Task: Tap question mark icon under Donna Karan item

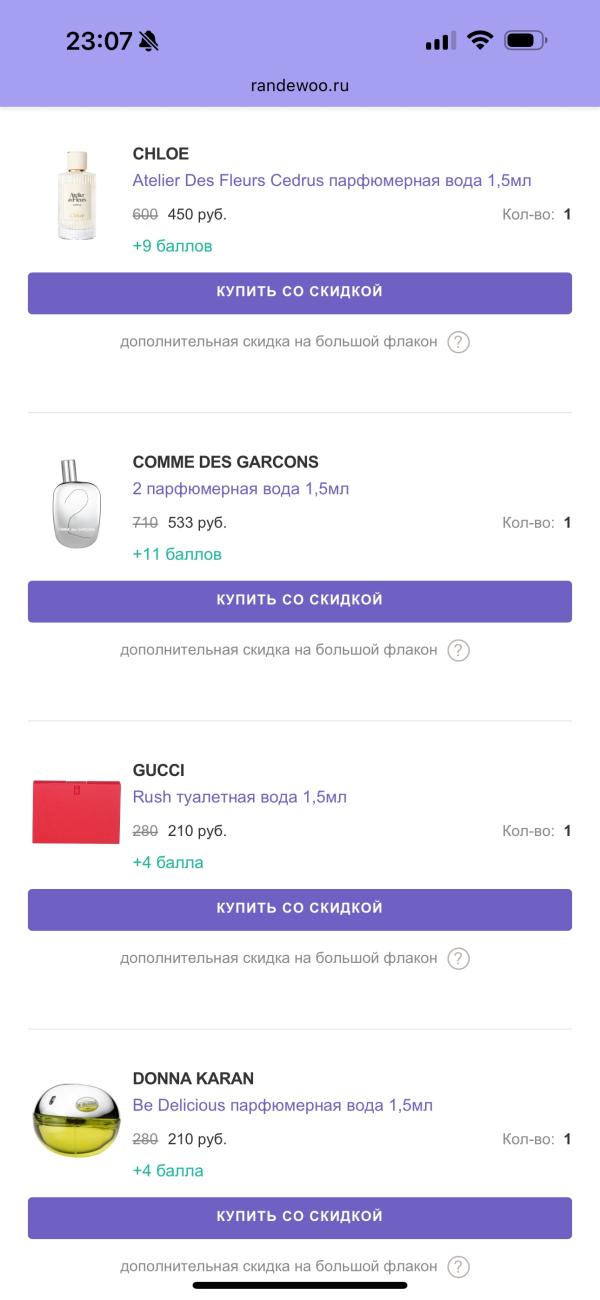Action: pyautogui.click(x=458, y=1266)
